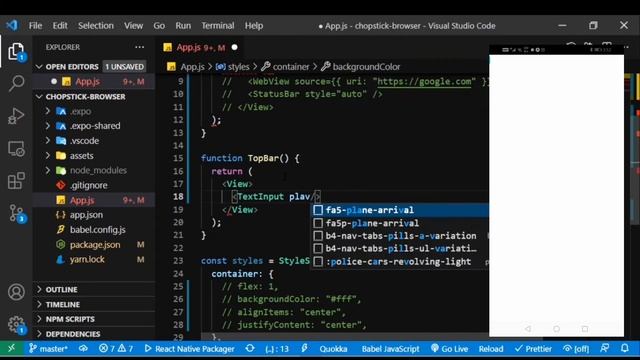Click Android recents button in emulator
This screenshot has width=640, height=360.
(585, 329)
